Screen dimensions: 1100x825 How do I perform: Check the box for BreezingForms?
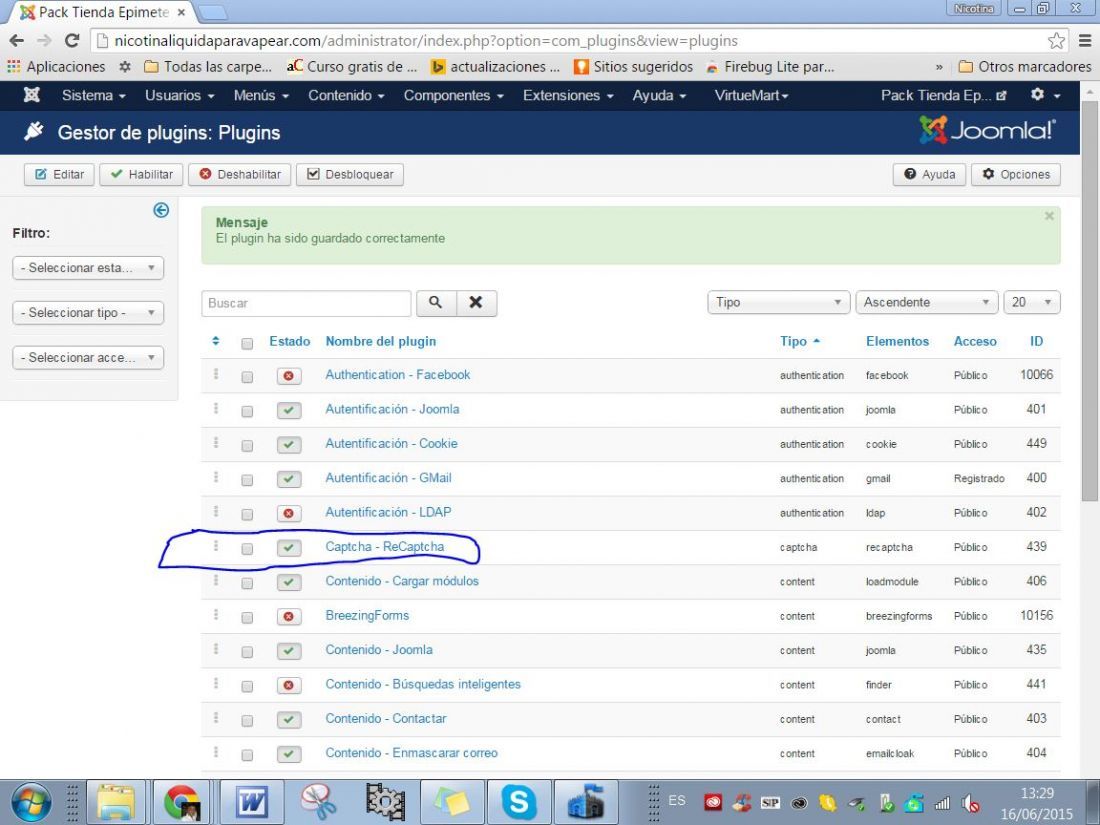point(247,617)
